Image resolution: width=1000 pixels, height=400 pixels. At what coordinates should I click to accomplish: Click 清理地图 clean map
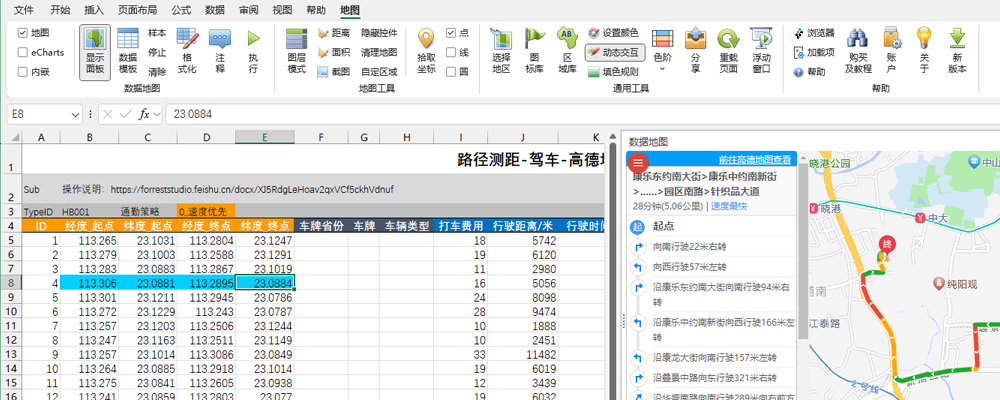[x=379, y=52]
